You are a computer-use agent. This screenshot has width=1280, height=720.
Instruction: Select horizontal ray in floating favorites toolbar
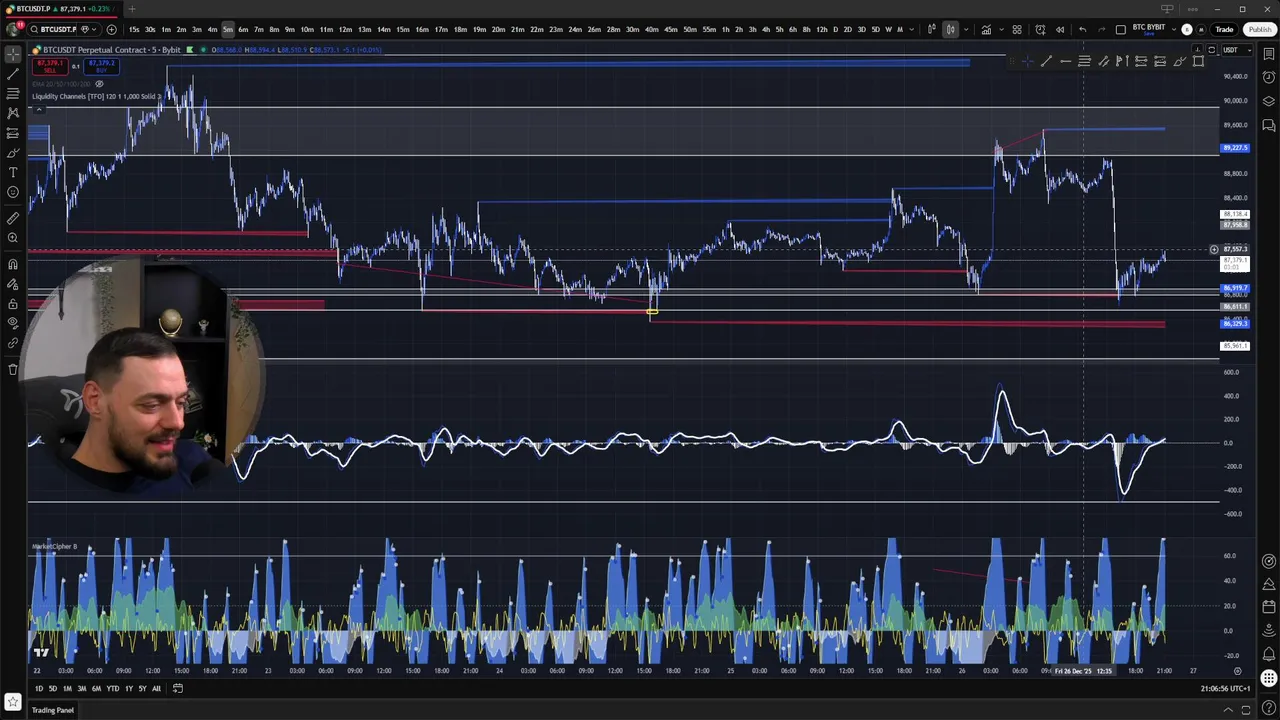tap(1066, 61)
